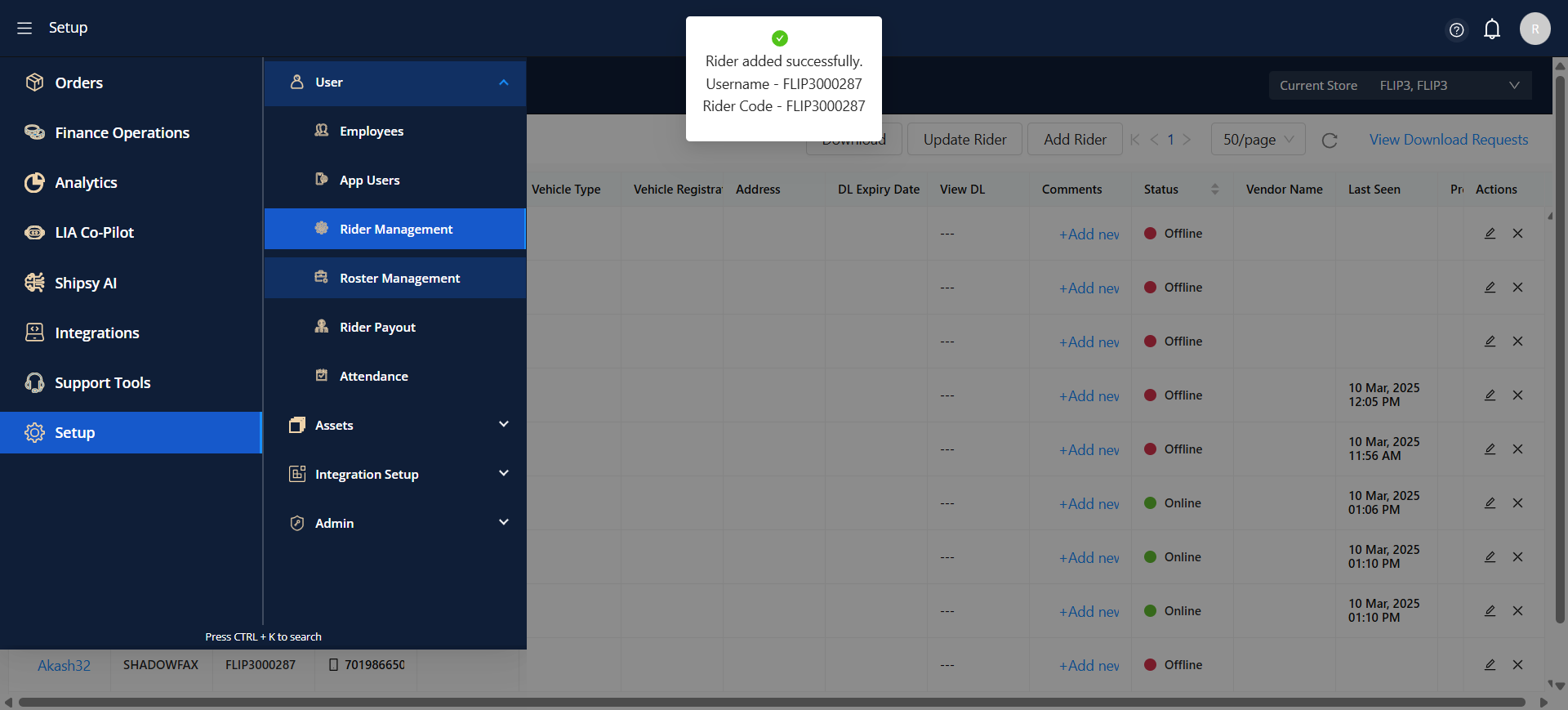The image size is (1568, 710).
Task: Click the horizontal scrollbar
Action: (772, 702)
